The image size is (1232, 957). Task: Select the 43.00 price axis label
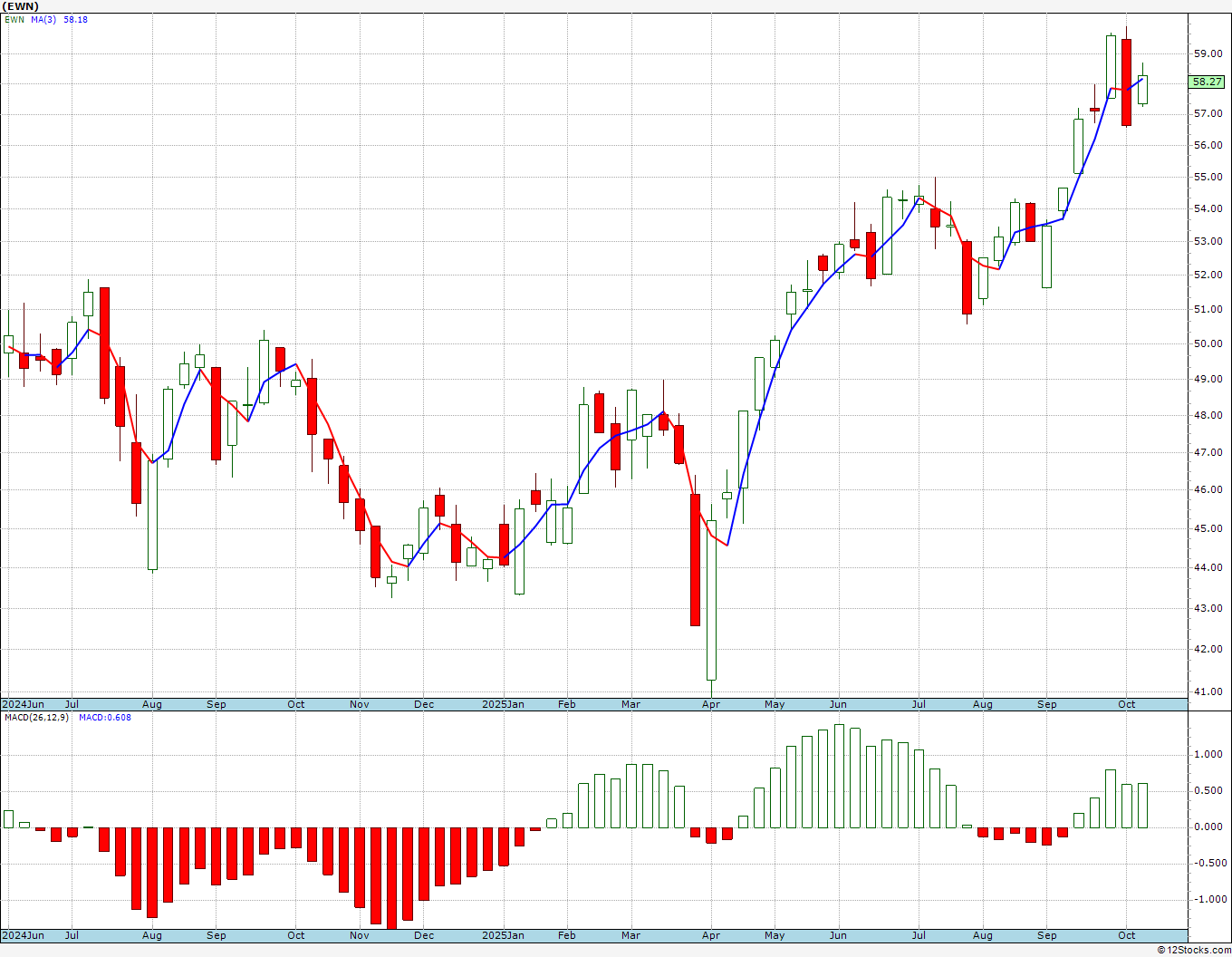(1208, 609)
